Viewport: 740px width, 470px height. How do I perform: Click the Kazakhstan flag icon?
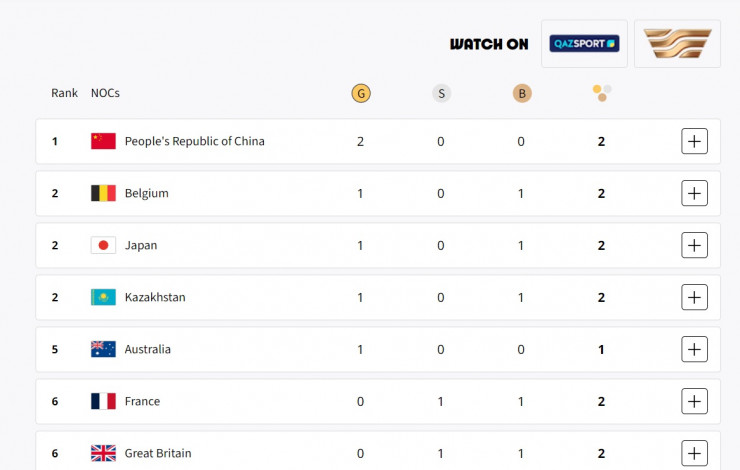[104, 297]
